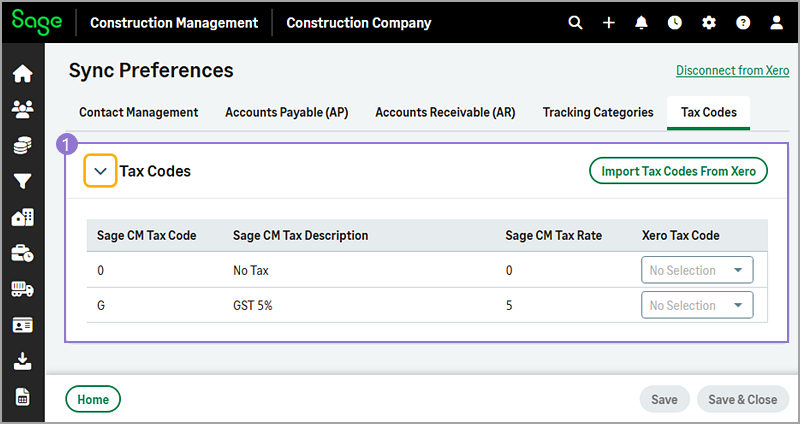
Task: Open the download tray sidebar icon
Action: [22, 361]
